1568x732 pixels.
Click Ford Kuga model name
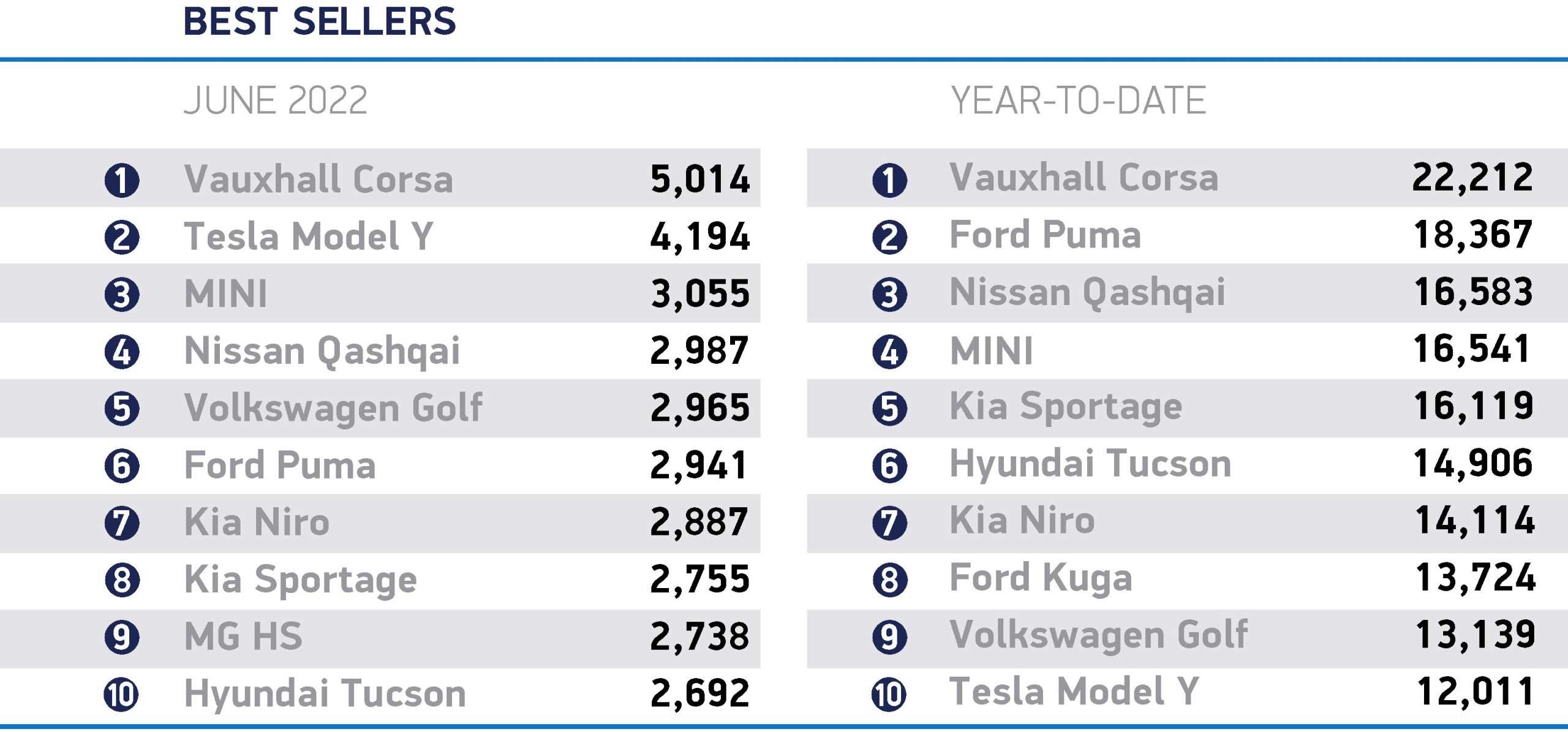pos(1041,578)
